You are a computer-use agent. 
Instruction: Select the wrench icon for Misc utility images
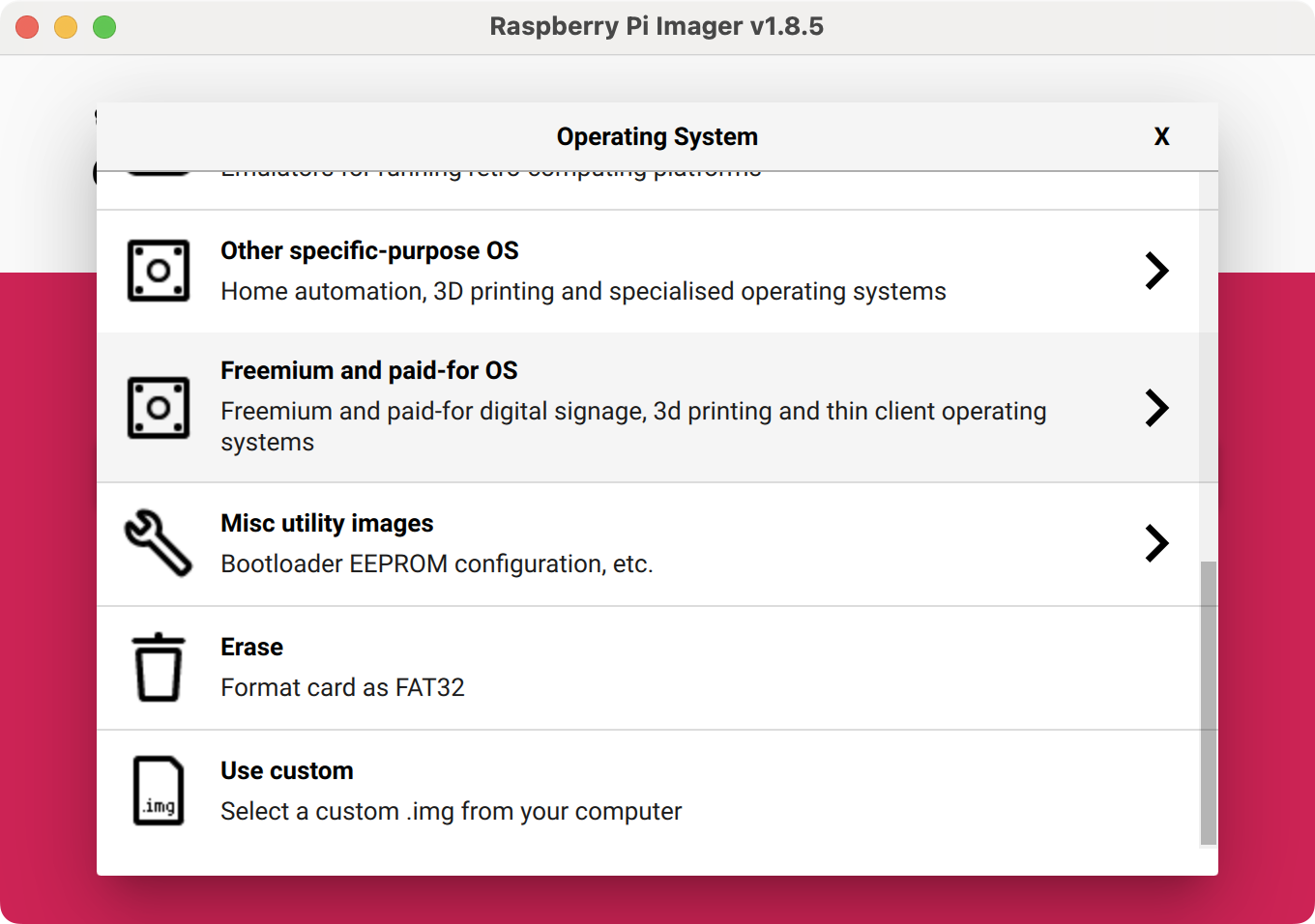[158, 543]
